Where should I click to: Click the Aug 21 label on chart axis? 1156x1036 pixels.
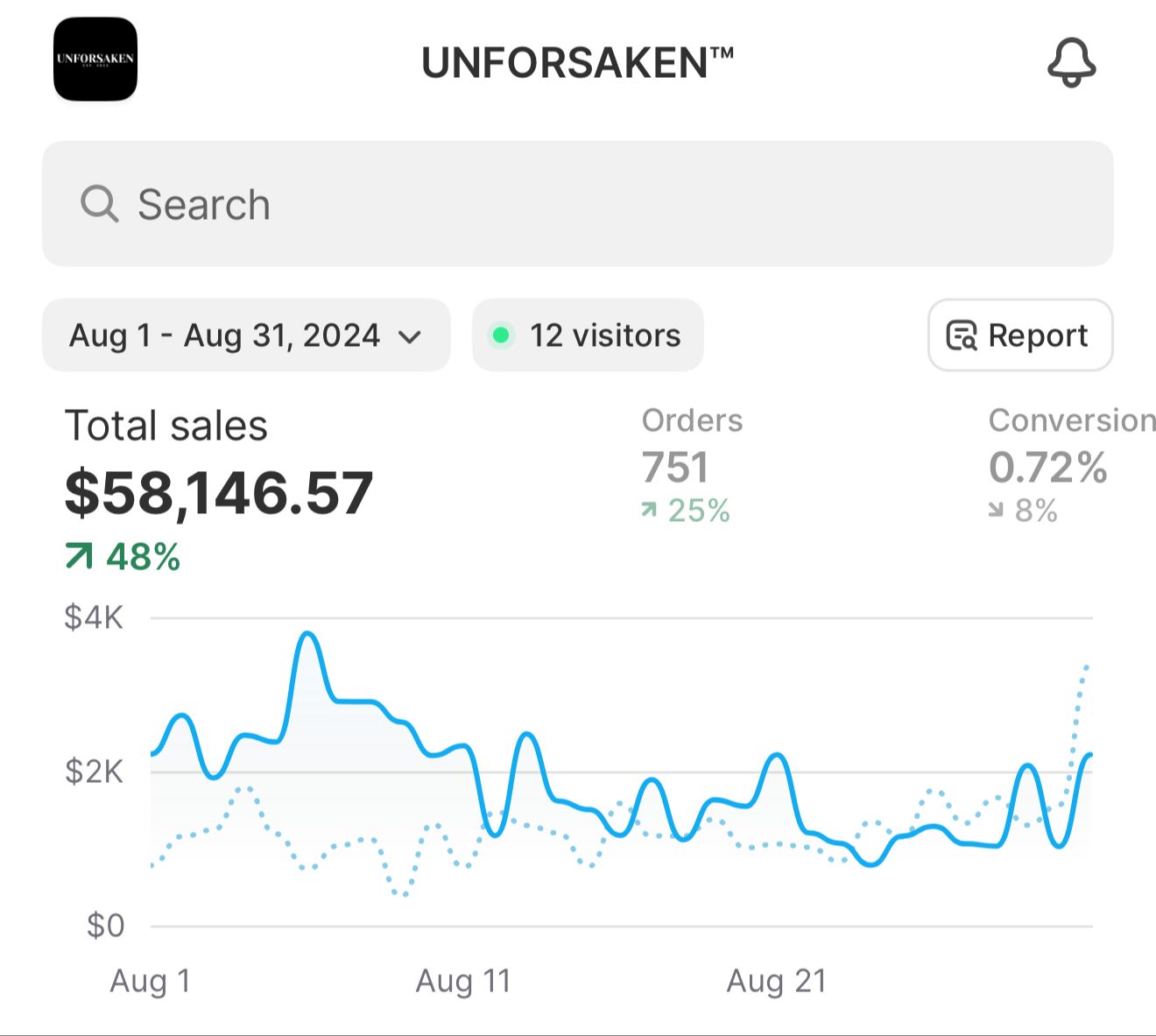coord(777,981)
